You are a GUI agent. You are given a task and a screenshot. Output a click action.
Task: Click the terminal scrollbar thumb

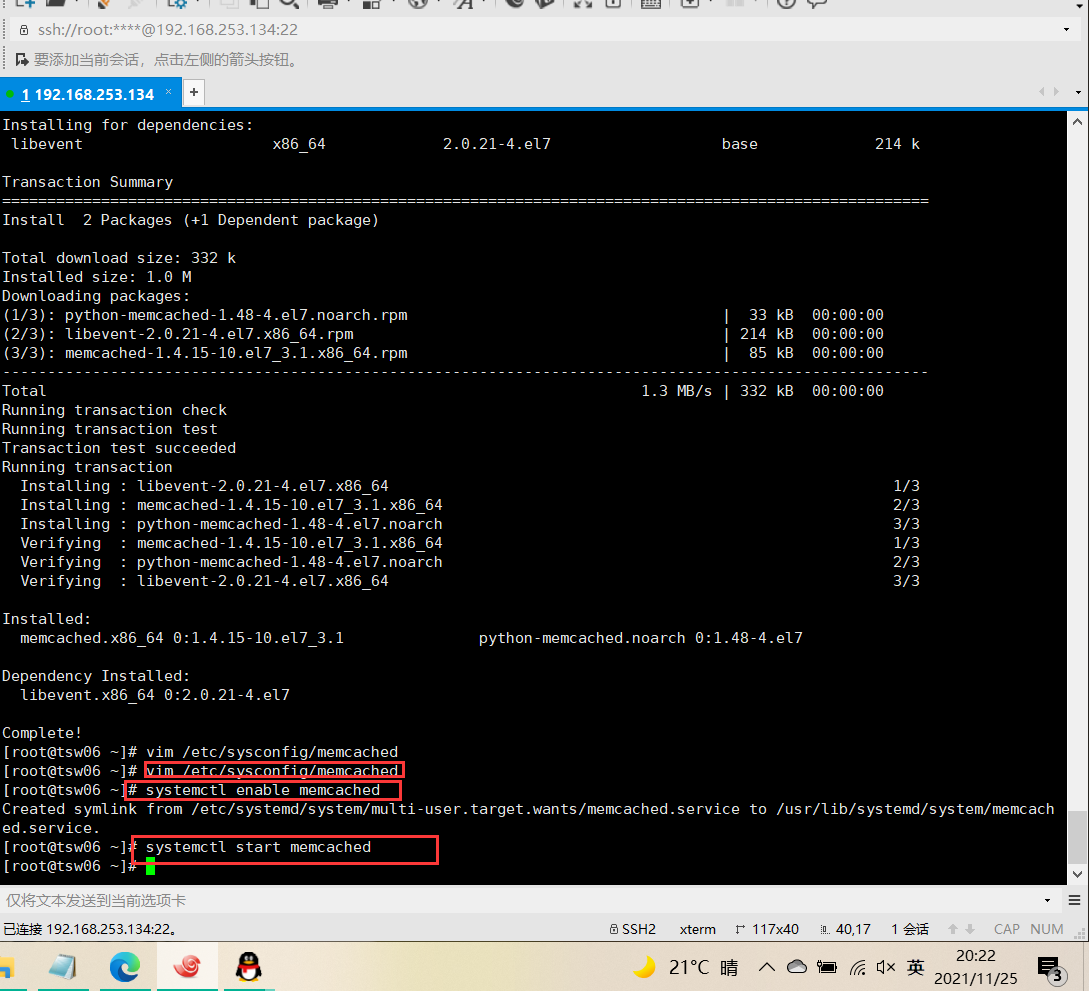click(1077, 836)
